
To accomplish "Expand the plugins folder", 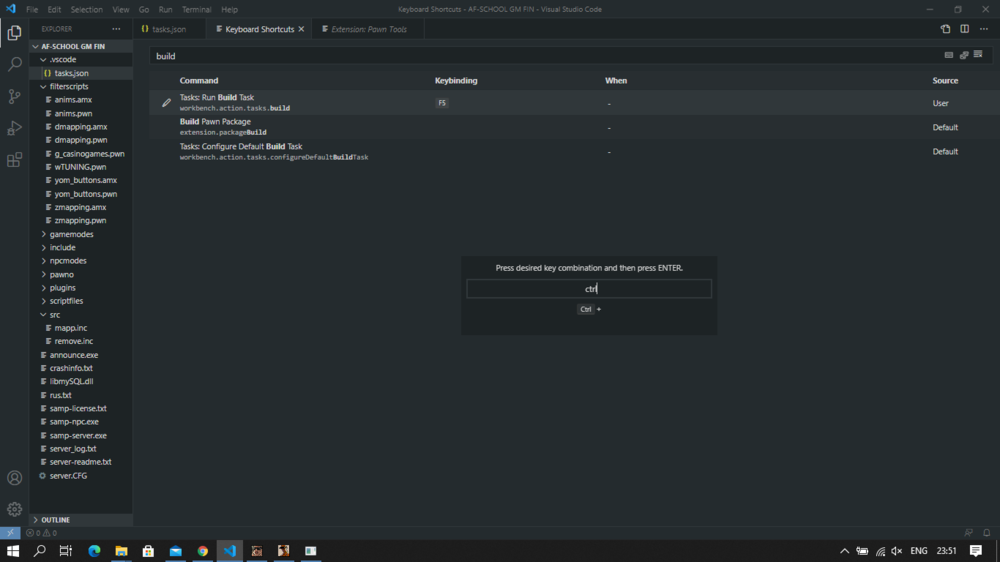I will [x=80, y=288].
